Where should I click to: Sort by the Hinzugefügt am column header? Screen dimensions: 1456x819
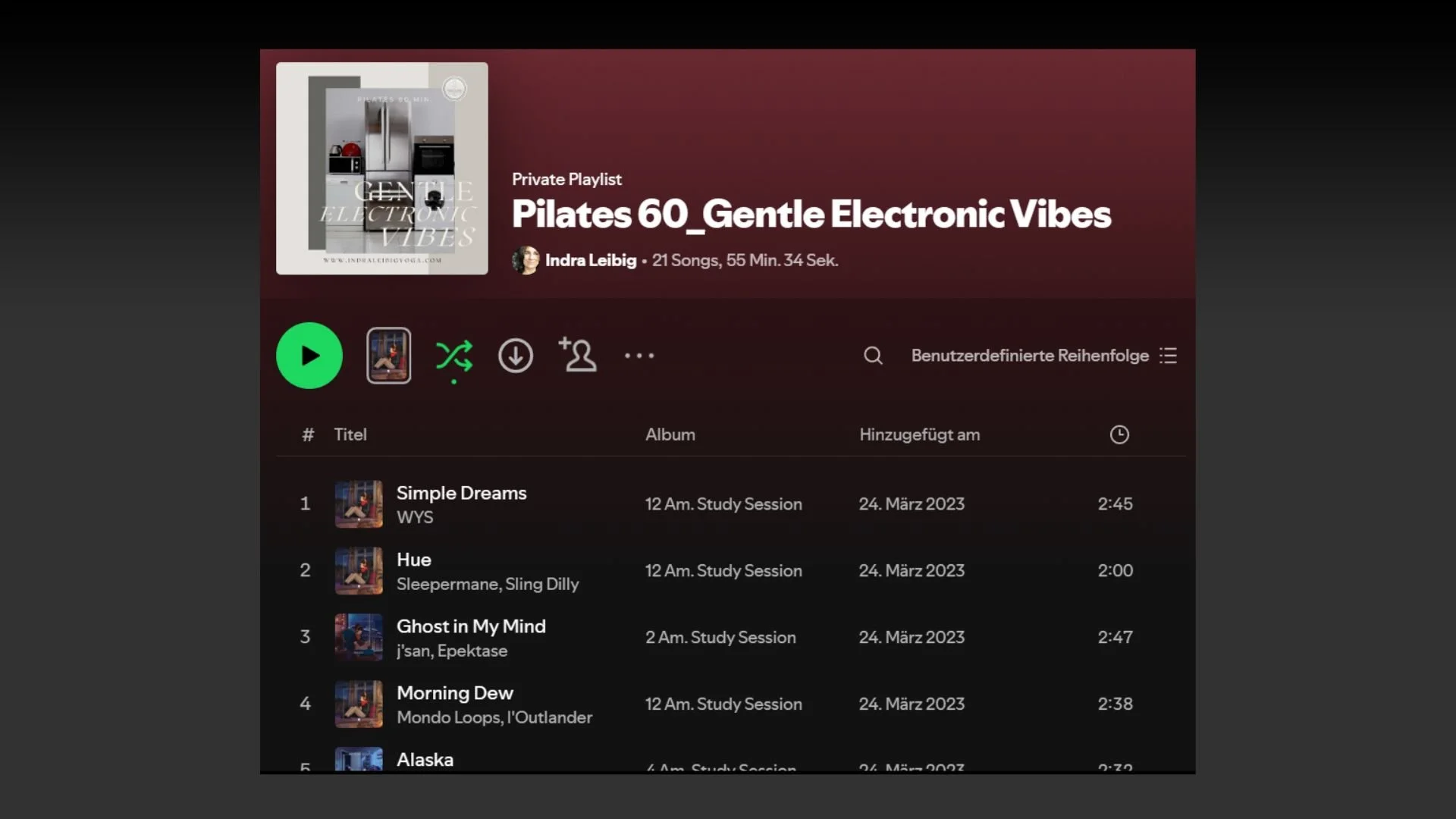tap(919, 435)
